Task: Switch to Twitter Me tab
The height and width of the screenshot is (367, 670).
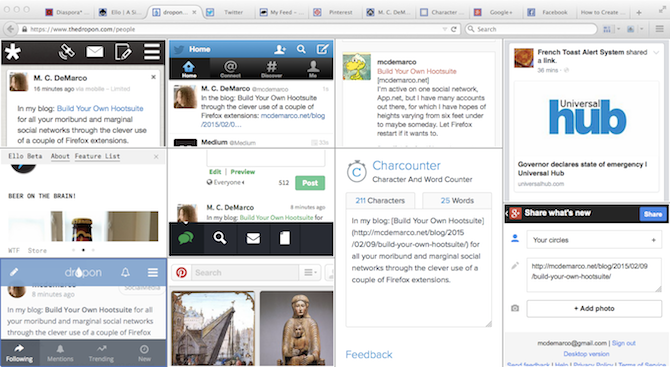Action: [313, 69]
